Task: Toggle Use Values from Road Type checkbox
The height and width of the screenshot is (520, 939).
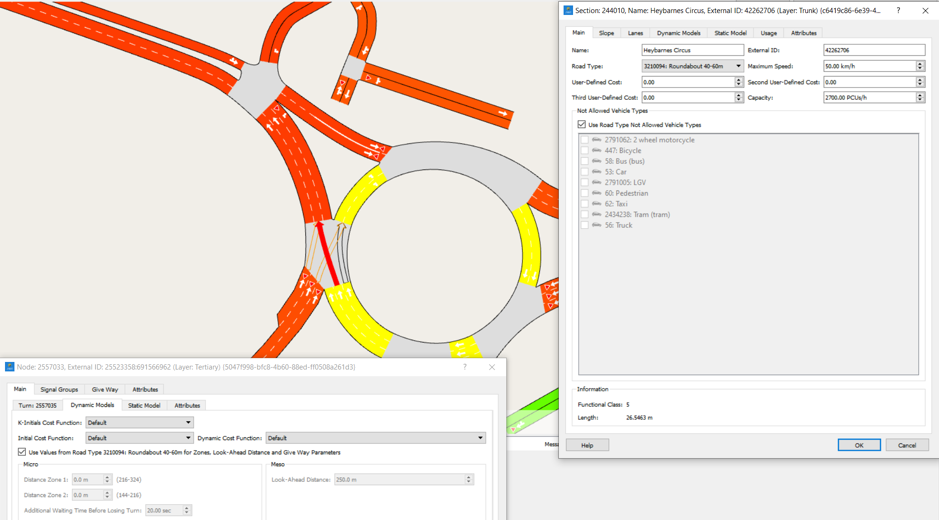Action: (22, 452)
